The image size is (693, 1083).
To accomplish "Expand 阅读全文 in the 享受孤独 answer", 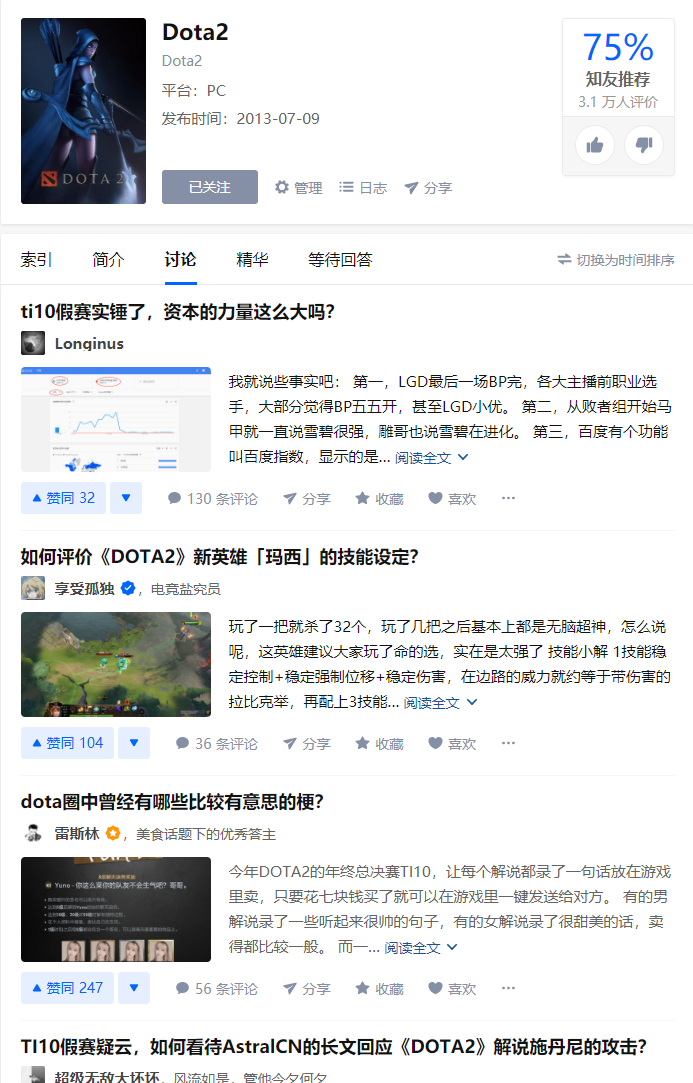I will tap(441, 702).
